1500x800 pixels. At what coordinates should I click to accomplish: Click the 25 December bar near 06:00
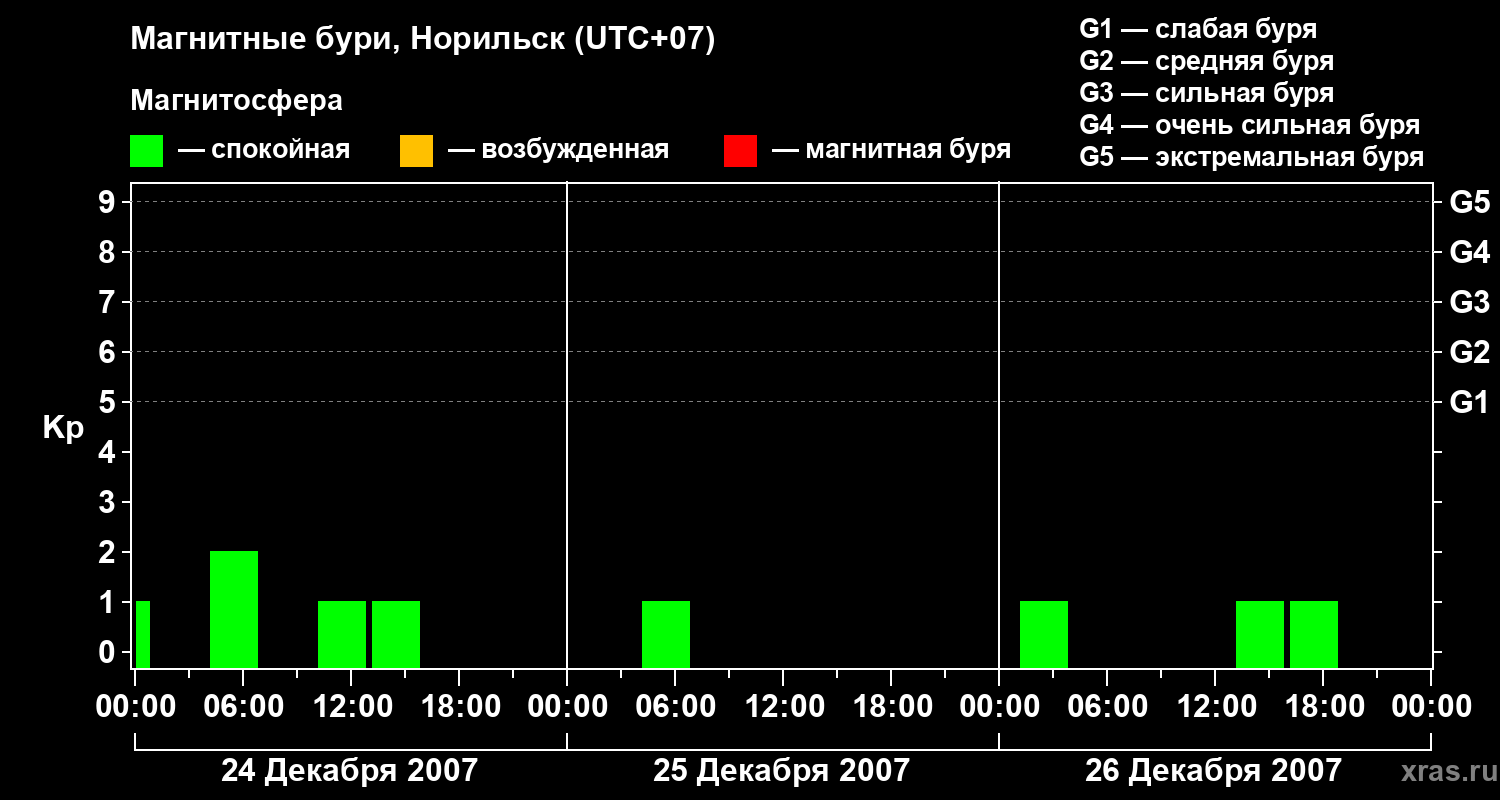[666, 634]
